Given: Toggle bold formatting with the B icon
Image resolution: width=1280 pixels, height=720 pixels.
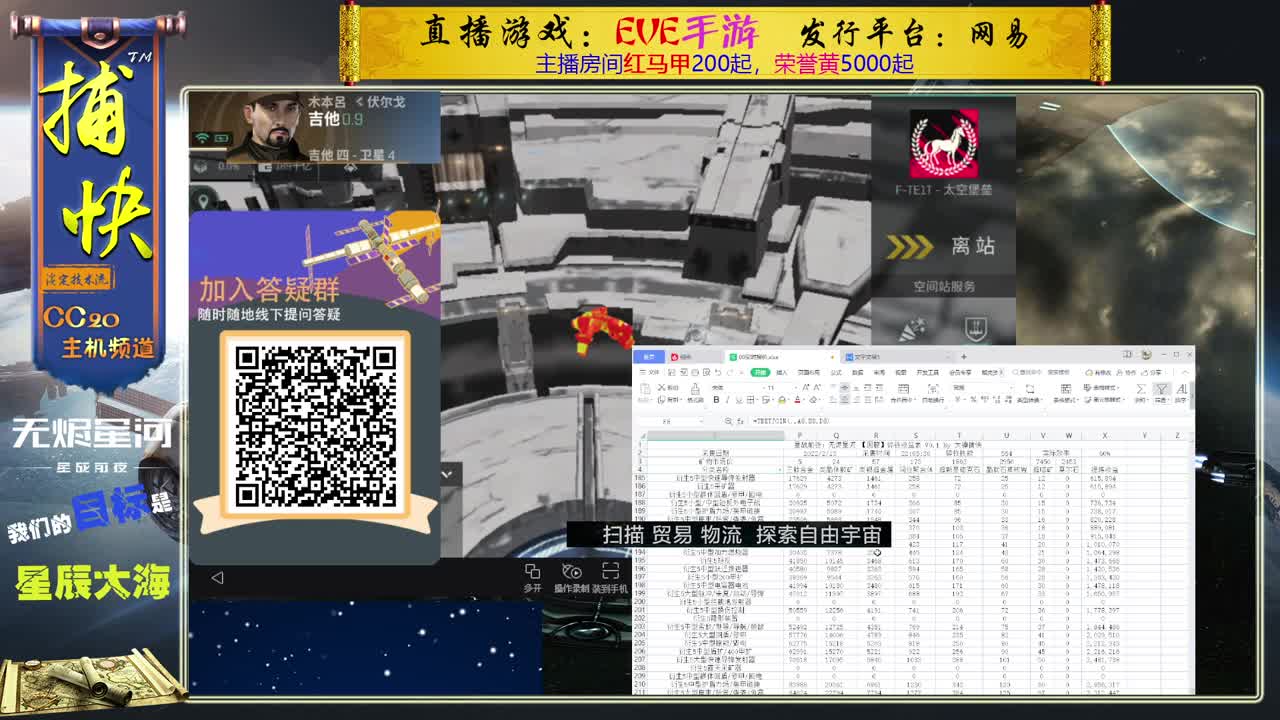Looking at the screenshot, I should pos(716,400).
